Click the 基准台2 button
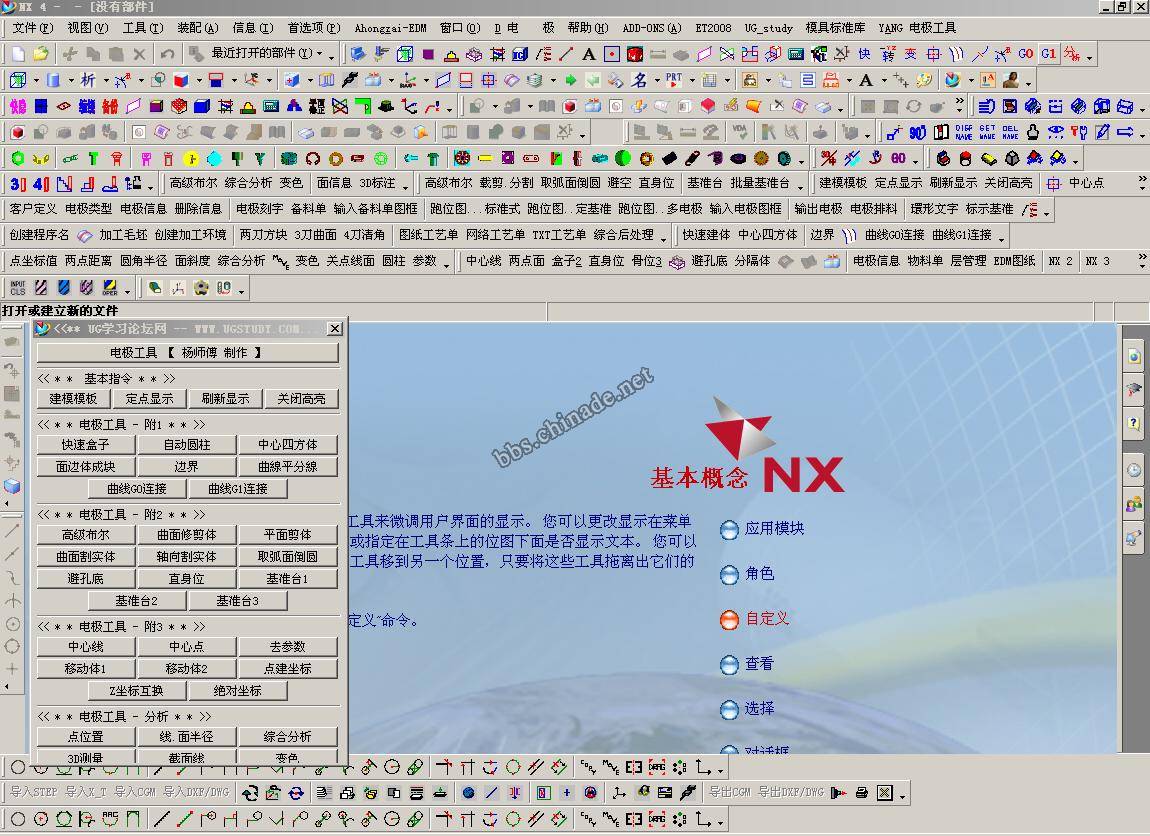 (136, 601)
